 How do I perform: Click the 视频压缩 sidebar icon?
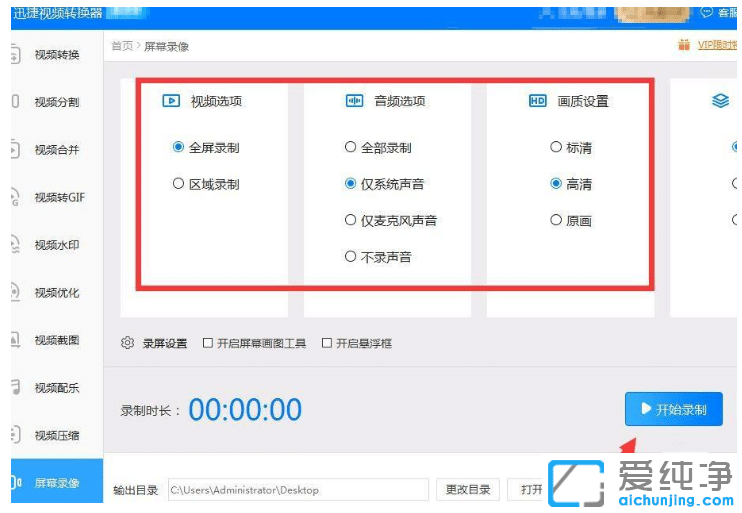(x=15, y=434)
